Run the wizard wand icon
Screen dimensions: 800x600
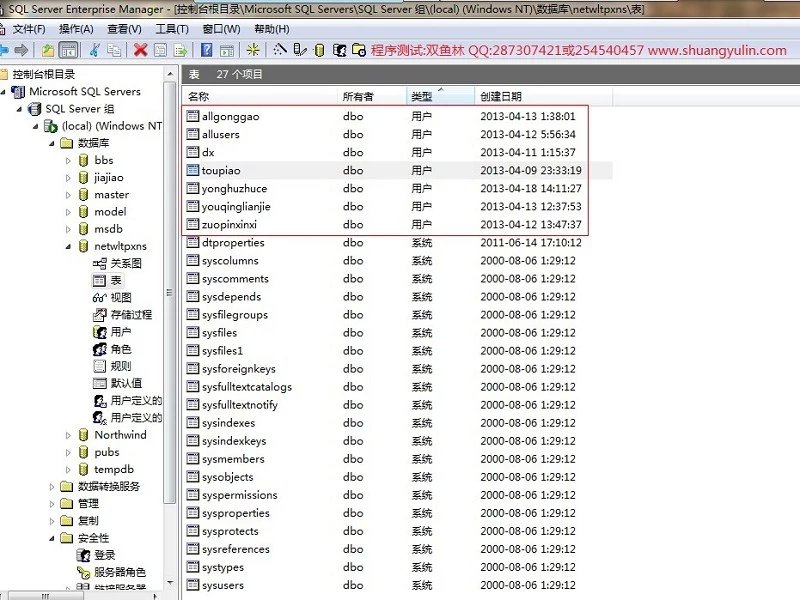[x=280, y=50]
